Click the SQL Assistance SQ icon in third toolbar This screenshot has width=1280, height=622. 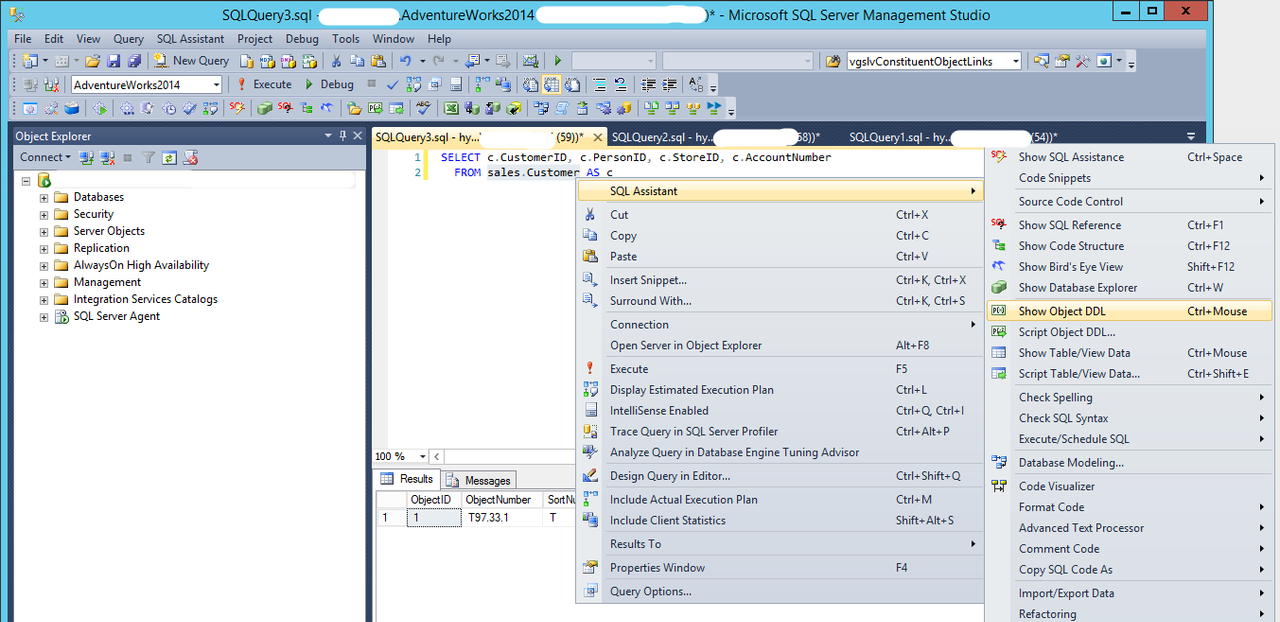point(236,108)
